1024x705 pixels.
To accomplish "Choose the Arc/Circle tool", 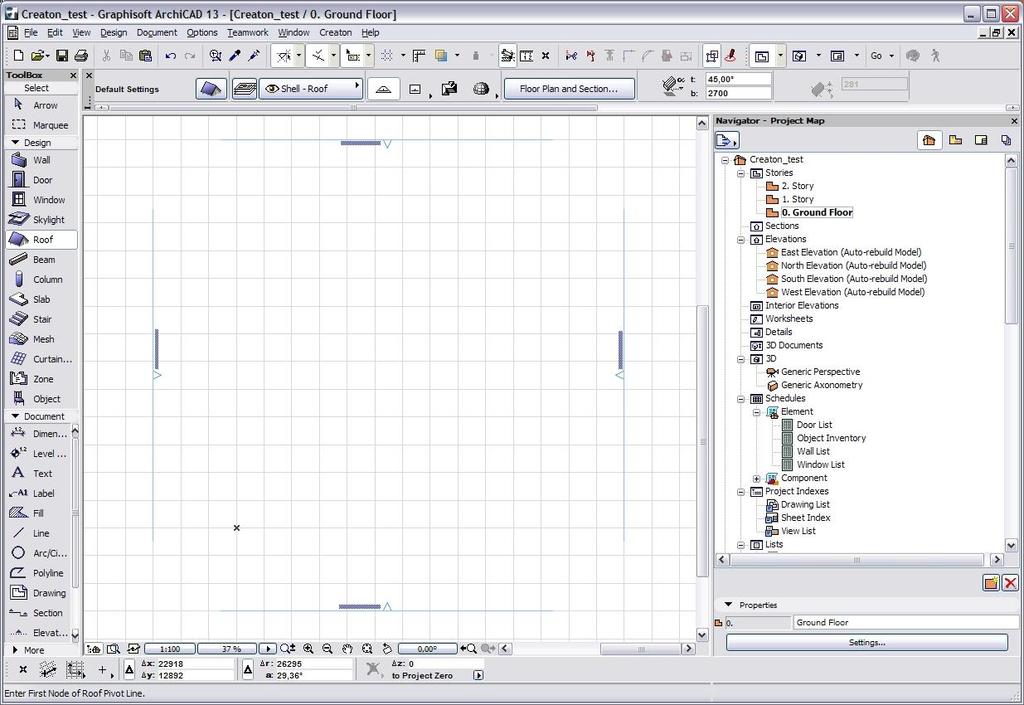I will [38, 553].
